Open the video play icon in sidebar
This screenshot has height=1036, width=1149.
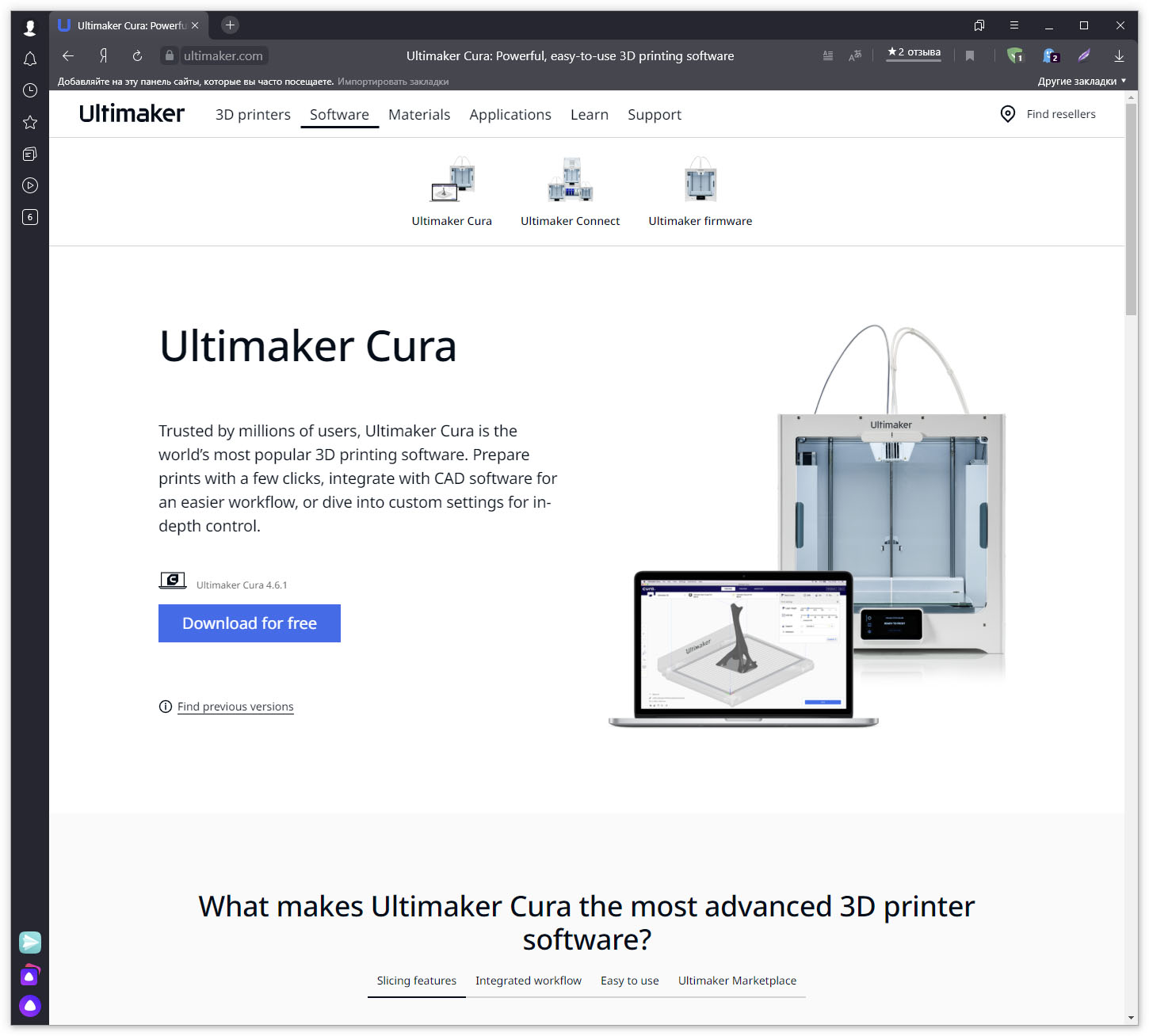30,185
